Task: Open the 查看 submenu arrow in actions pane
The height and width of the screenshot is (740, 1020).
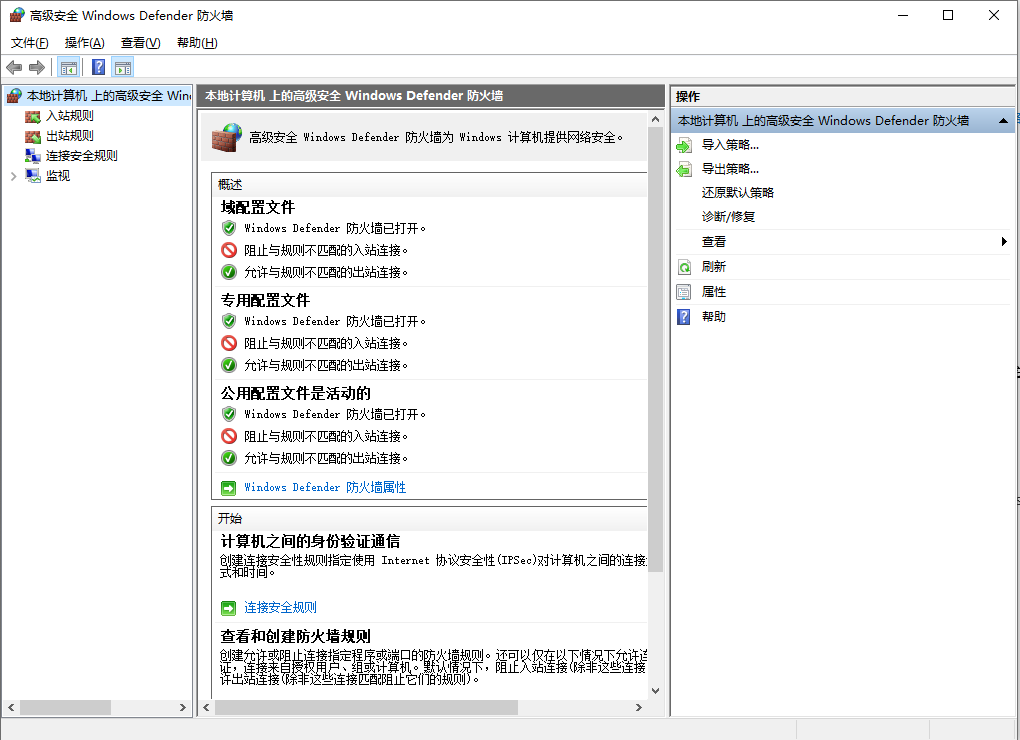Action: coord(1004,242)
